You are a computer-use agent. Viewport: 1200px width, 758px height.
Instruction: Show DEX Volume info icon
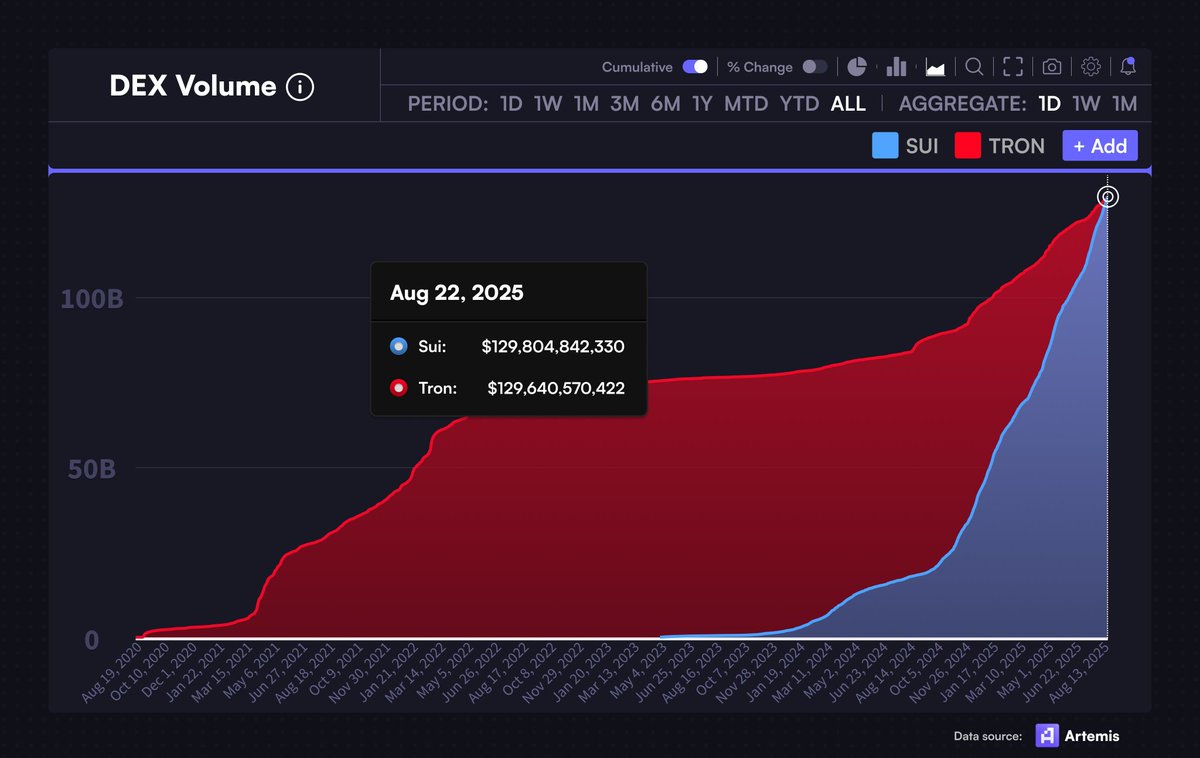point(300,87)
